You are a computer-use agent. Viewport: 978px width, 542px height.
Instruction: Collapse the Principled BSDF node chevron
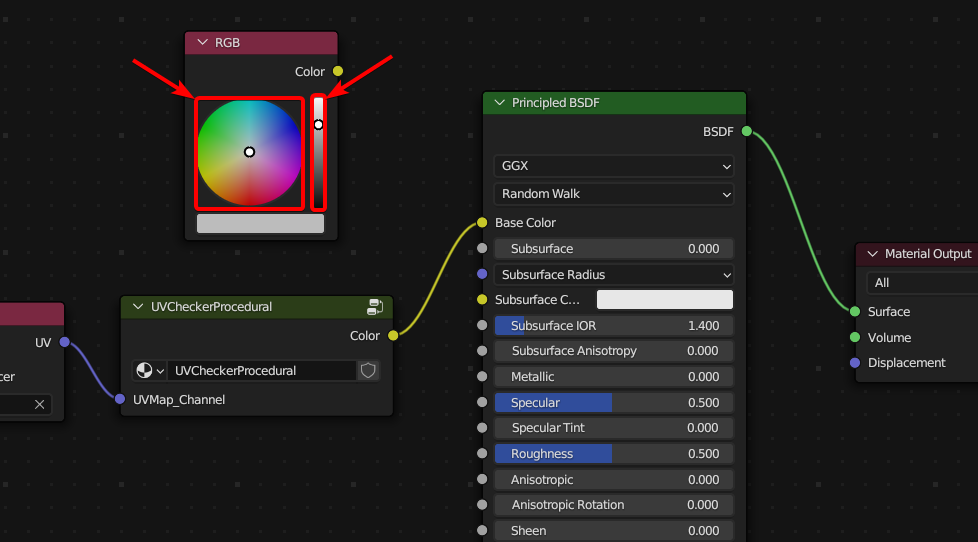[500, 102]
